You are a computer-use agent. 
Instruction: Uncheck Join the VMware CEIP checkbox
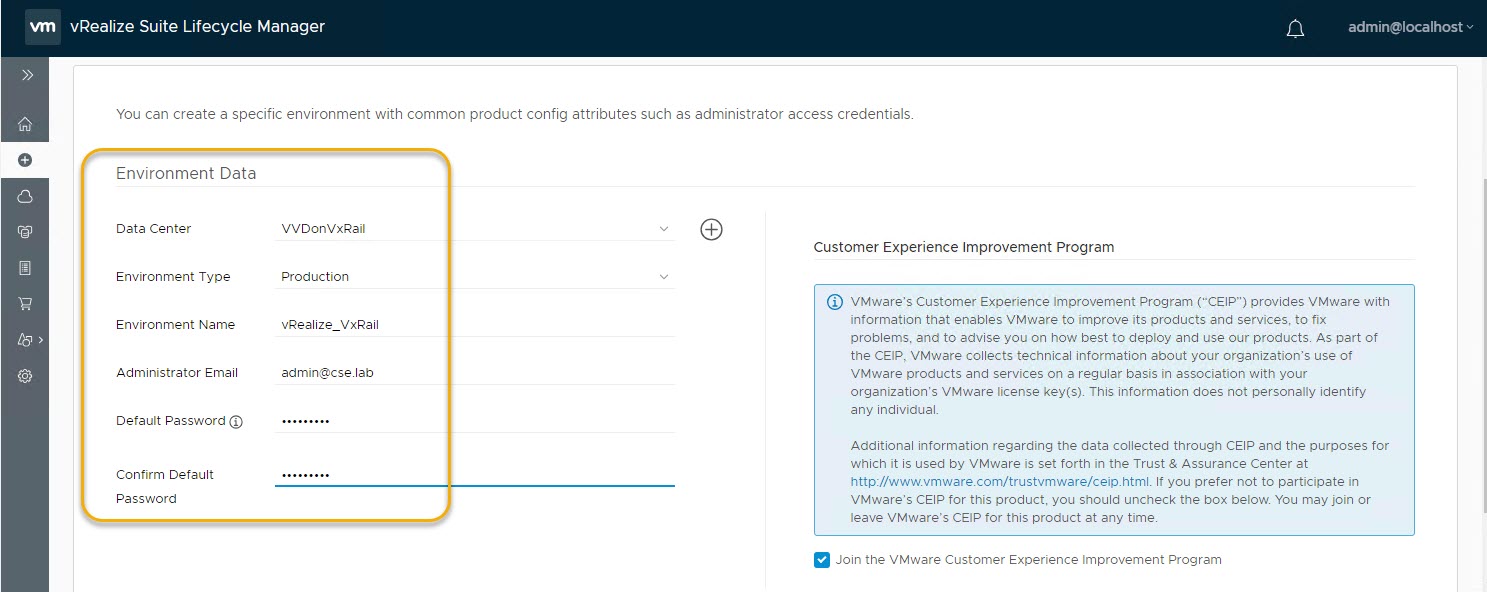[x=822, y=560]
